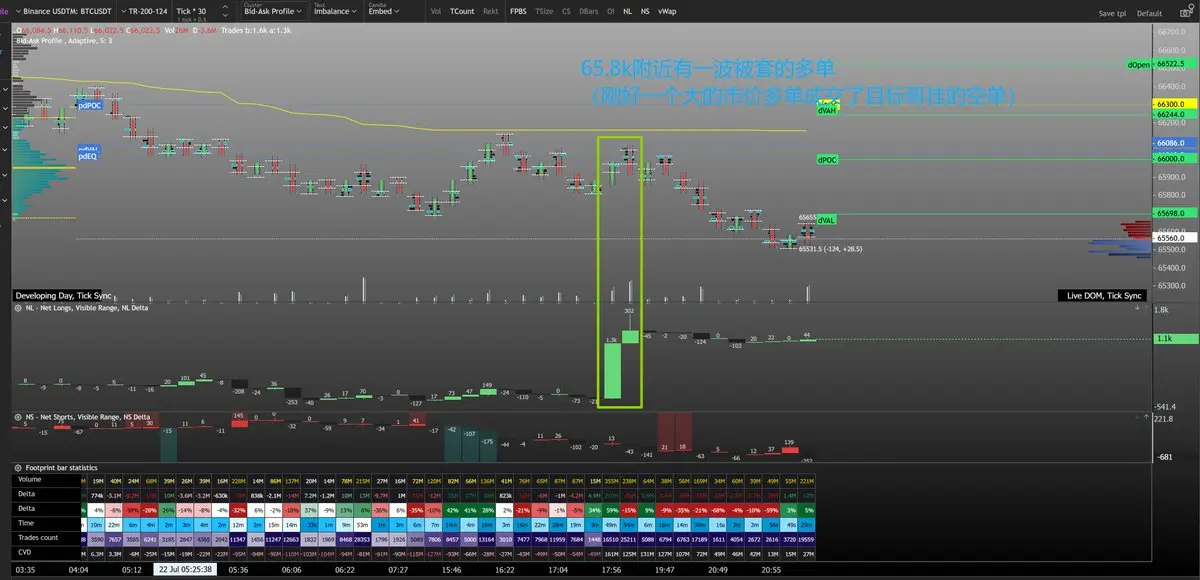Click the NS - Net Shorts panel title
The height and width of the screenshot is (580, 1200).
(86, 416)
